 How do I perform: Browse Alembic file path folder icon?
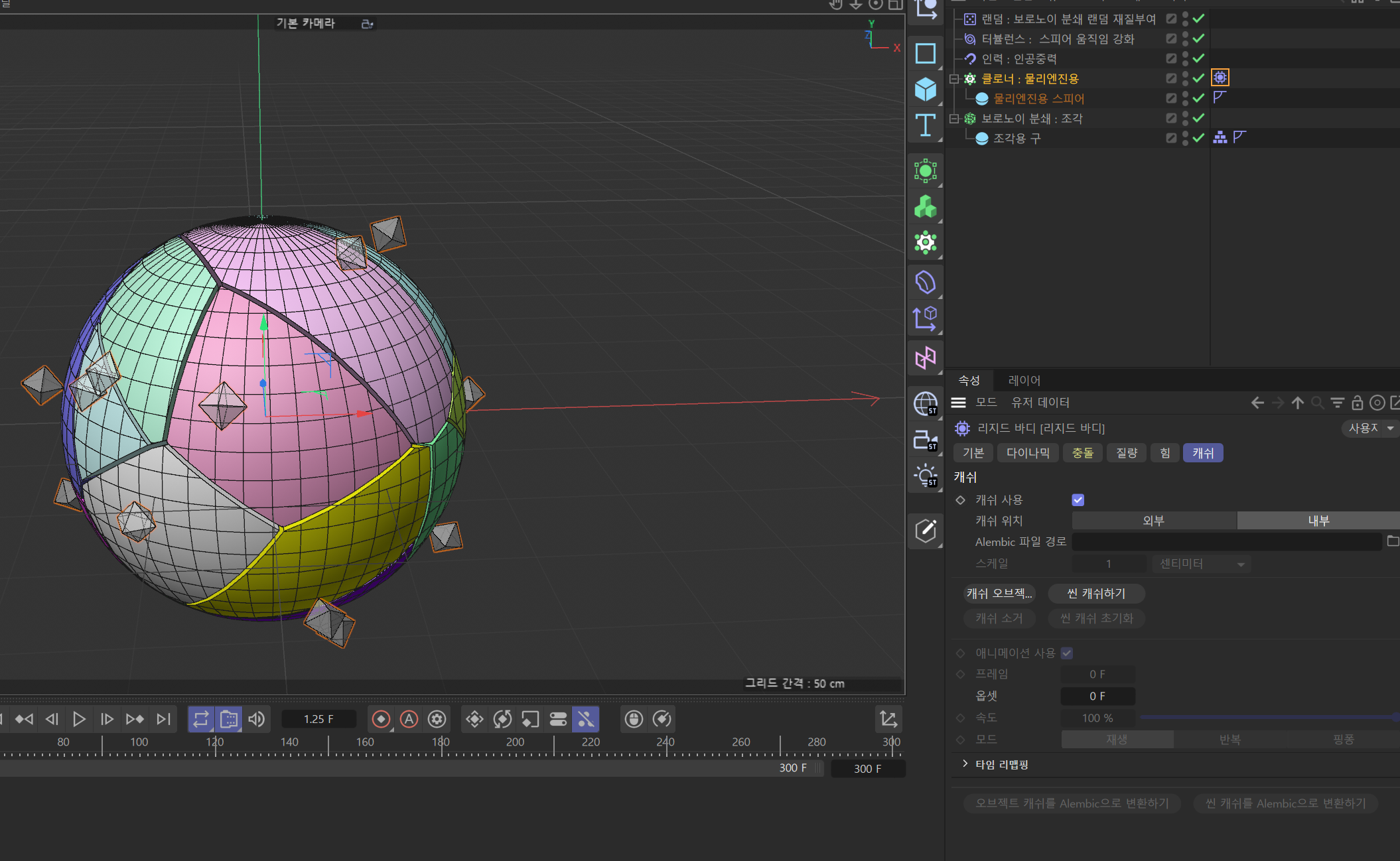[1393, 542]
